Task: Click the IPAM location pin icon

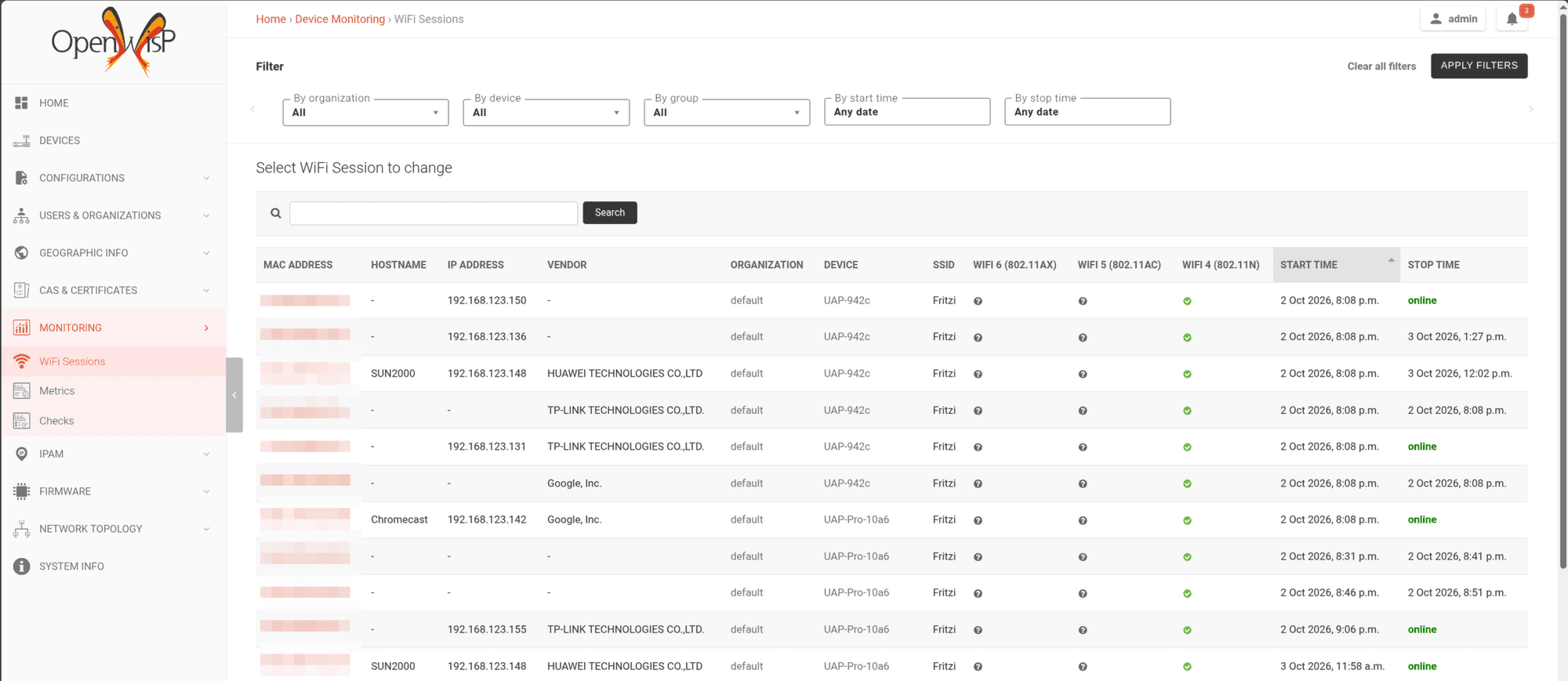Action: [21, 454]
